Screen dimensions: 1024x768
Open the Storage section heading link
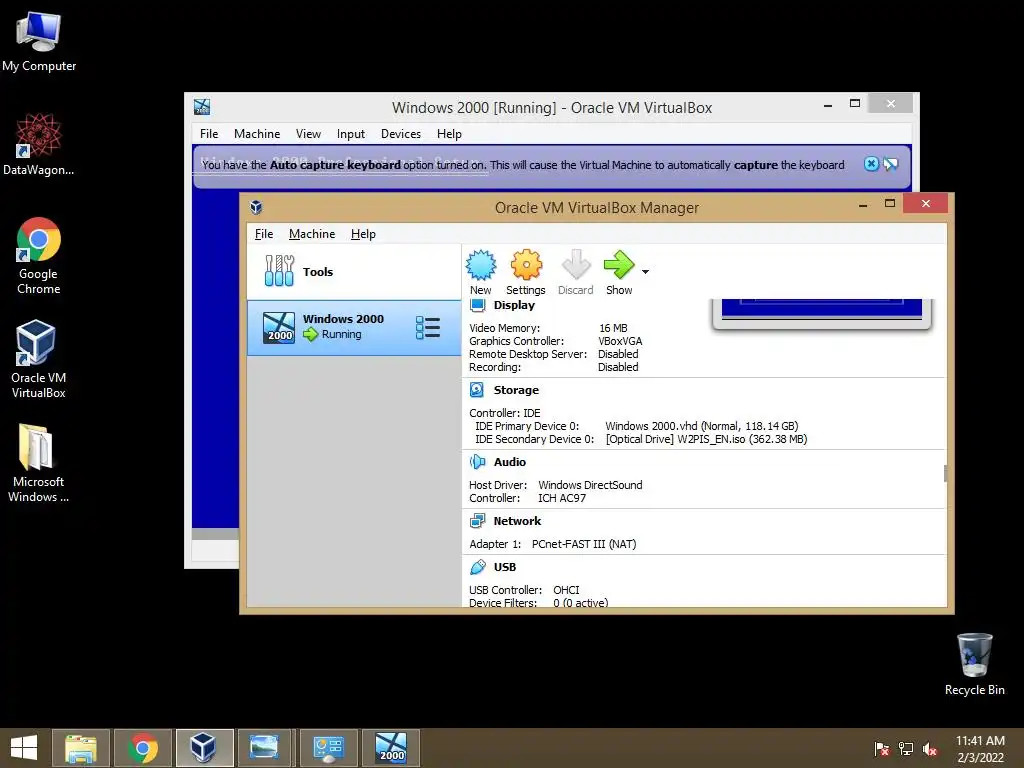click(516, 390)
